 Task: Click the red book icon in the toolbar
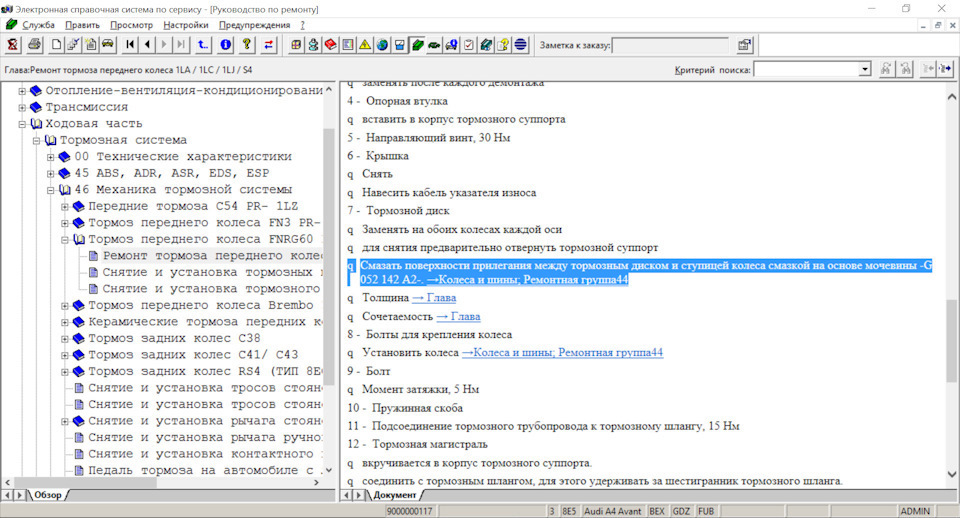pos(331,45)
